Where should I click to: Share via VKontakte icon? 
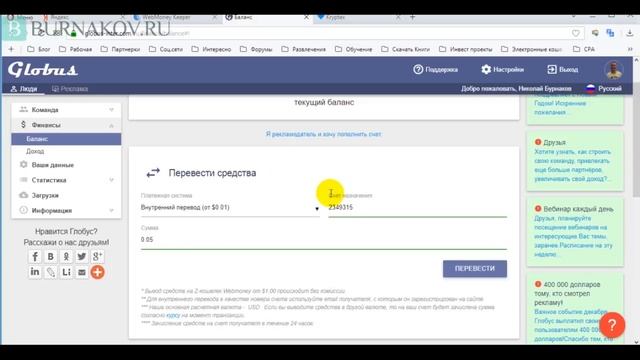(x=51, y=256)
